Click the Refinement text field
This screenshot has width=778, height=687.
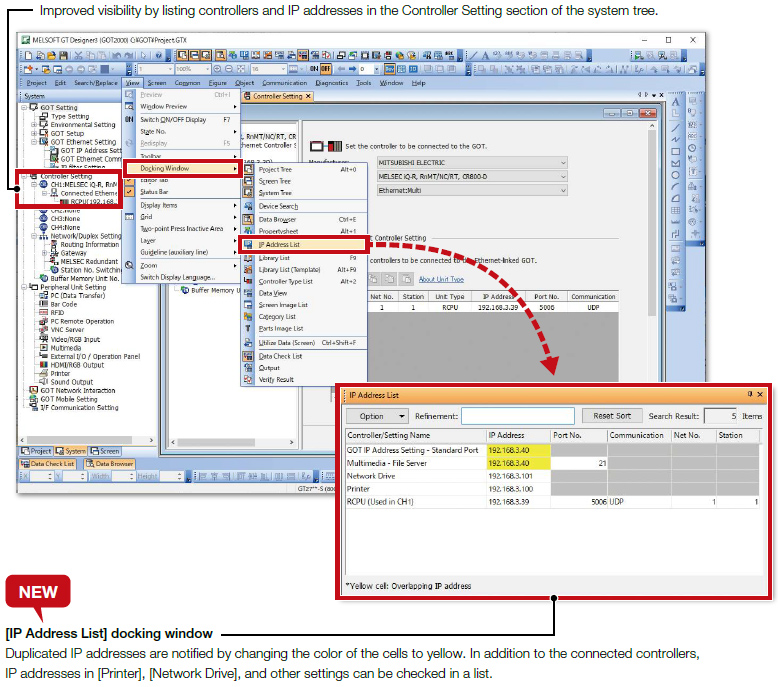[x=517, y=416]
